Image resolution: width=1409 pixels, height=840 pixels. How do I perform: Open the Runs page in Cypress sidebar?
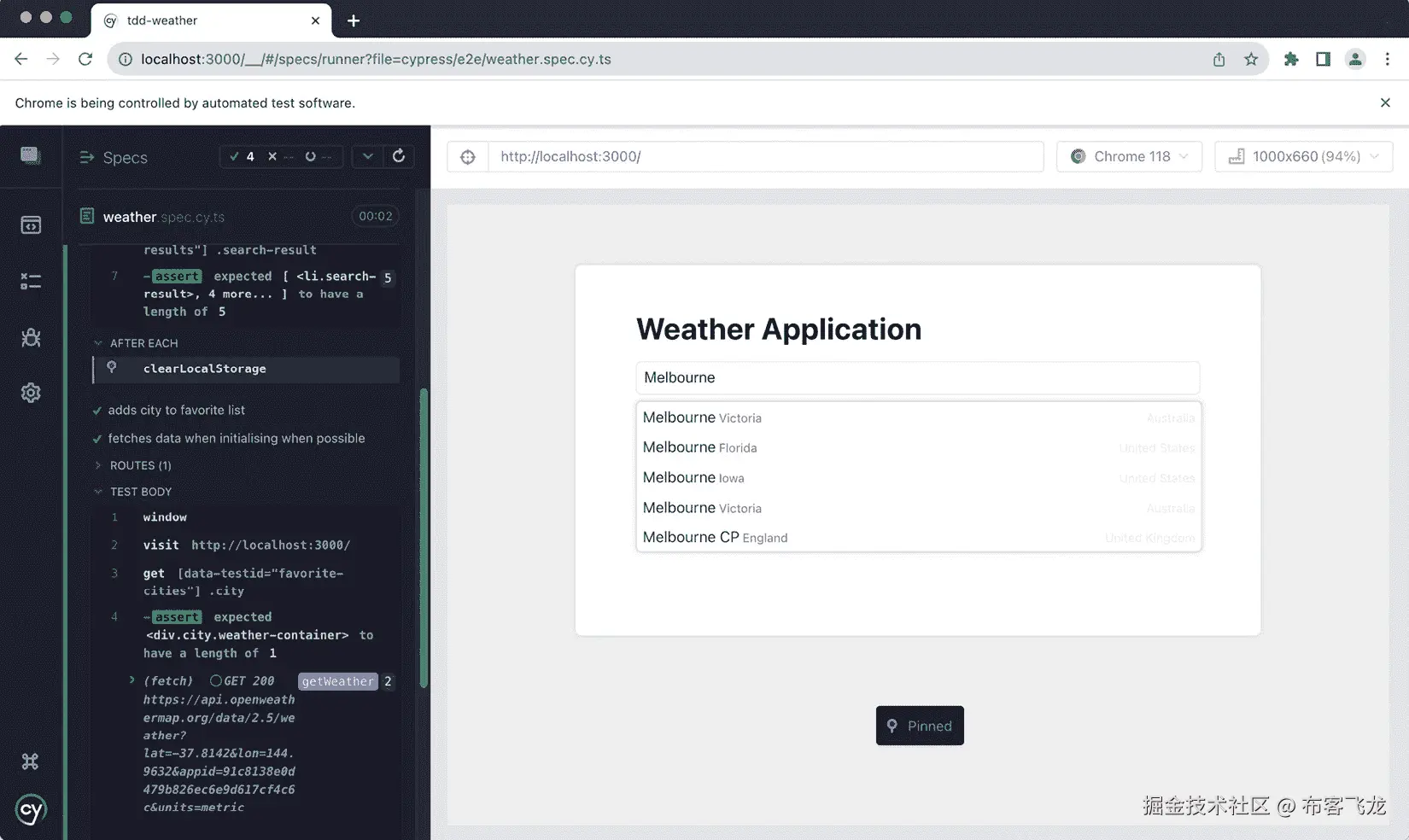(x=31, y=281)
